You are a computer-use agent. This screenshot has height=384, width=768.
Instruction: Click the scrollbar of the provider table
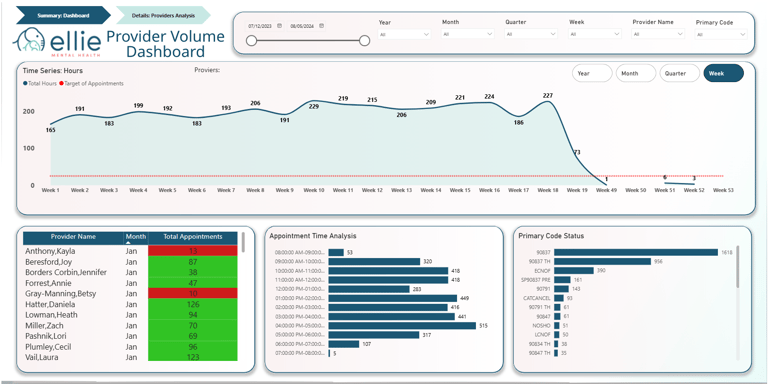(243, 242)
